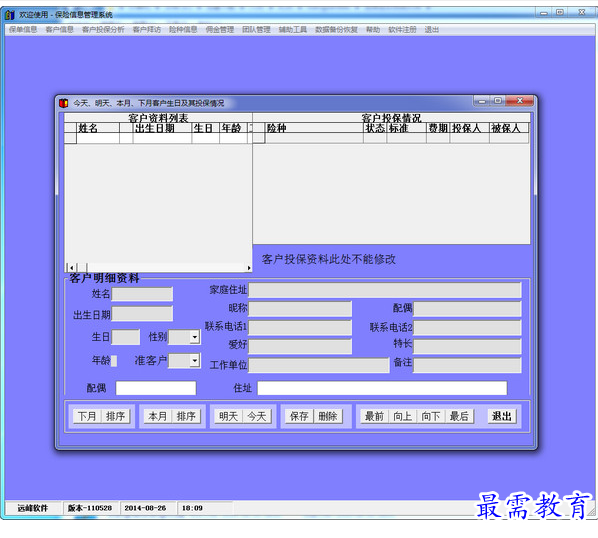Open the 客户拜访 menu

(147, 29)
